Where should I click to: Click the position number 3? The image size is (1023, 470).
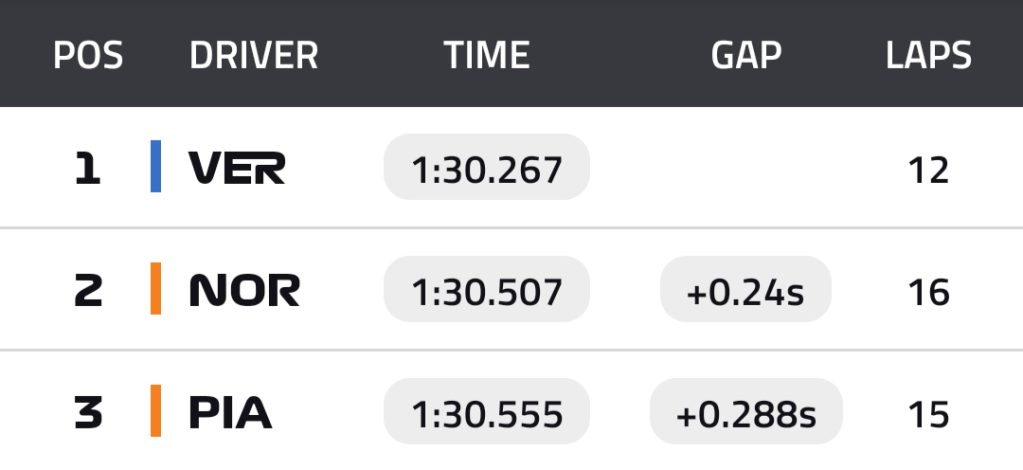tap(88, 413)
